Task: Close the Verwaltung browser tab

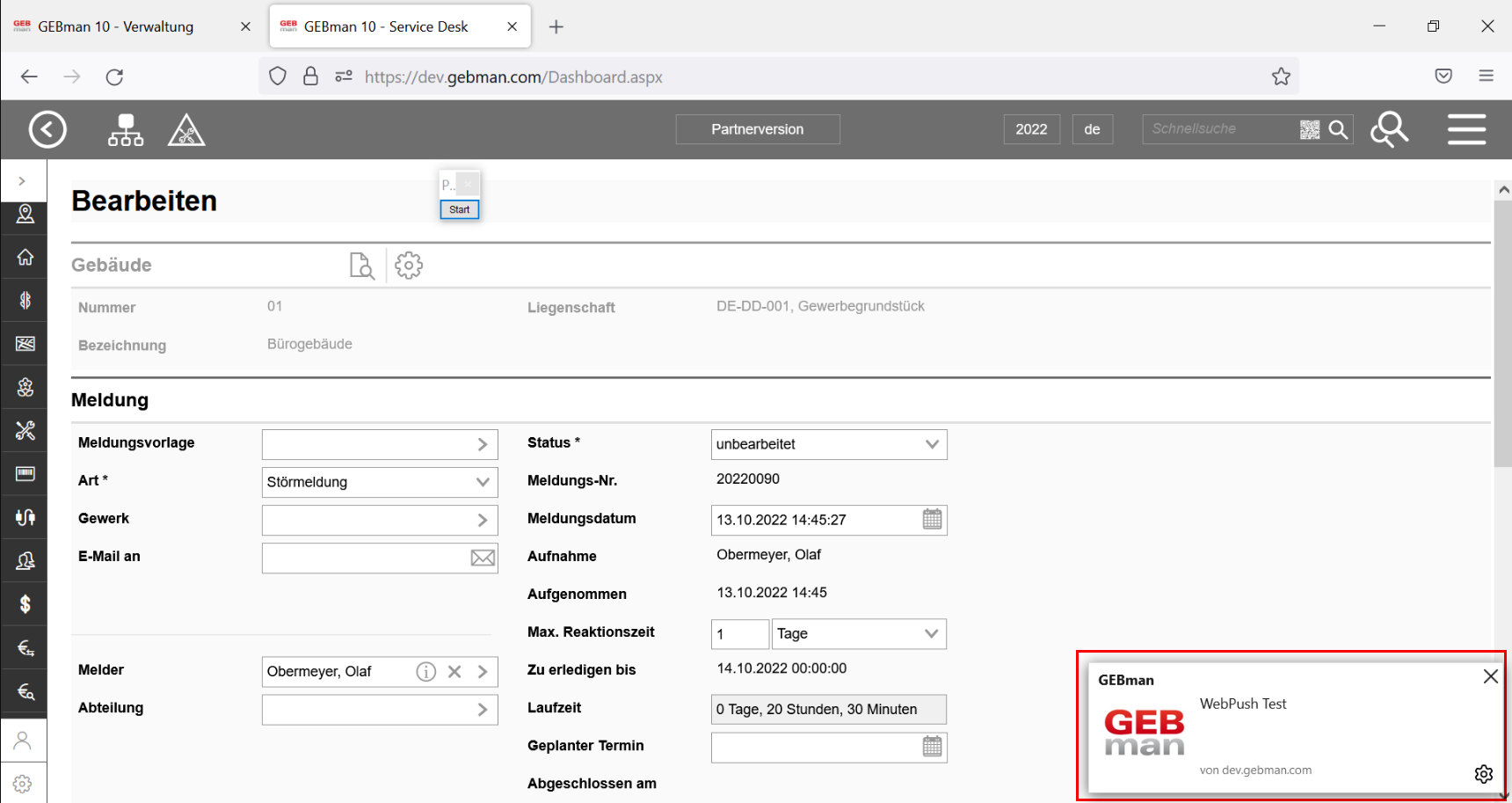Action: (245, 26)
